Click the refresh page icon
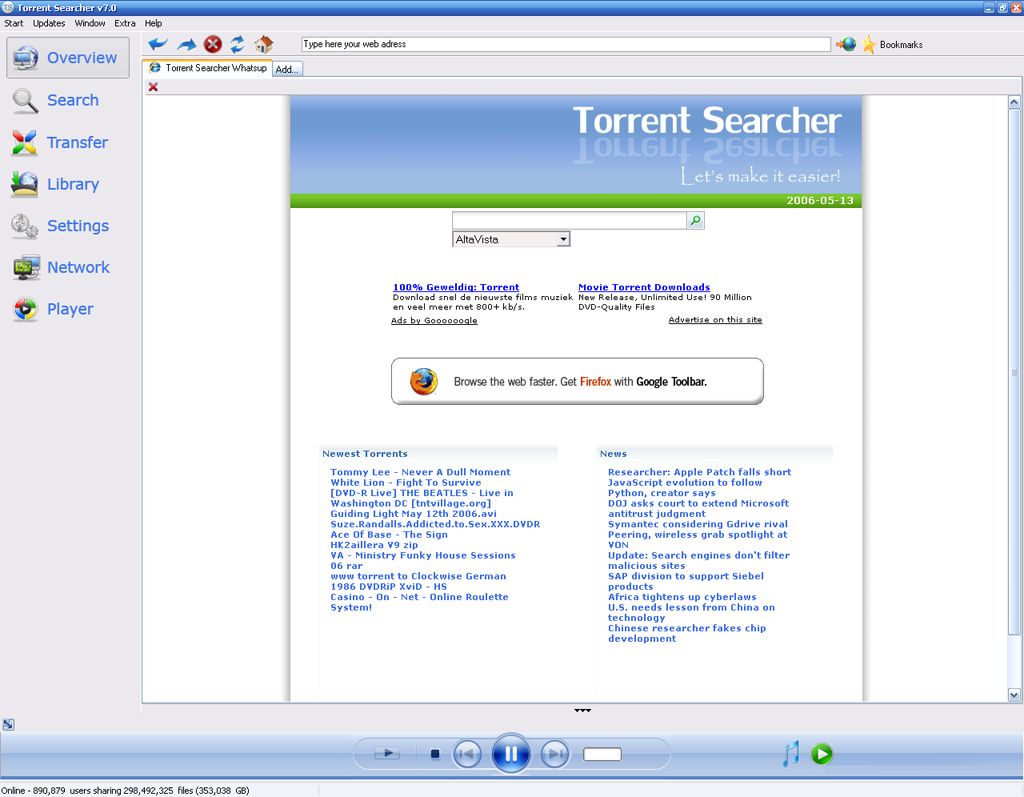This screenshot has height=797, width=1024. coord(237,44)
